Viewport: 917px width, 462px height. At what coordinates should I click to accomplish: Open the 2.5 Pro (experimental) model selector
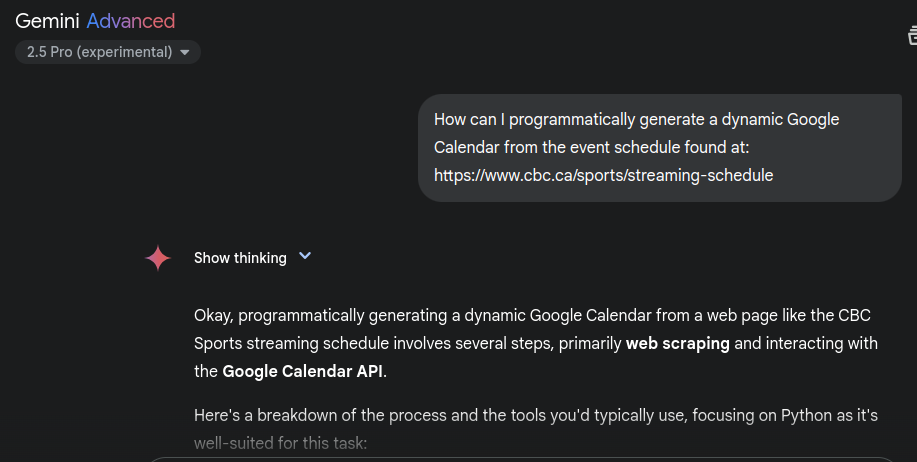[x=108, y=52]
